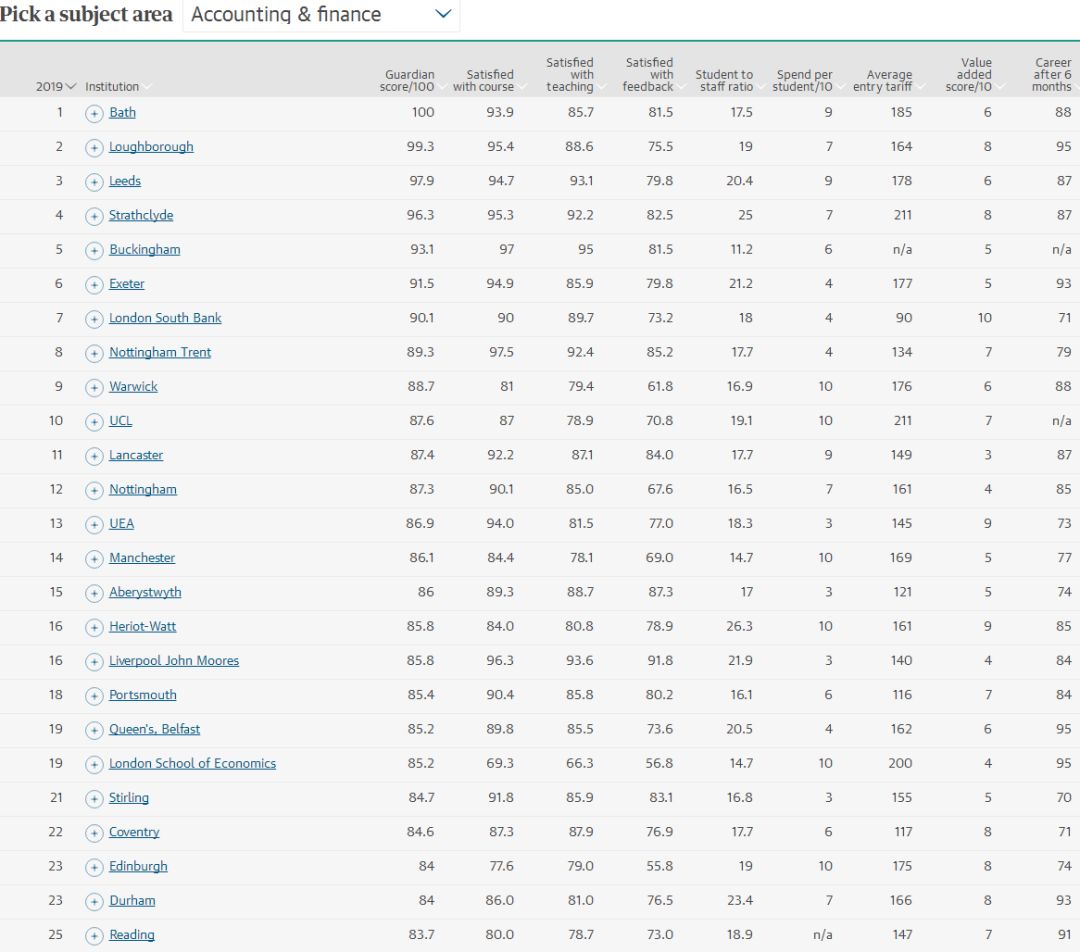The height and width of the screenshot is (952, 1080).
Task: Open the Warwick link
Action: (x=134, y=386)
